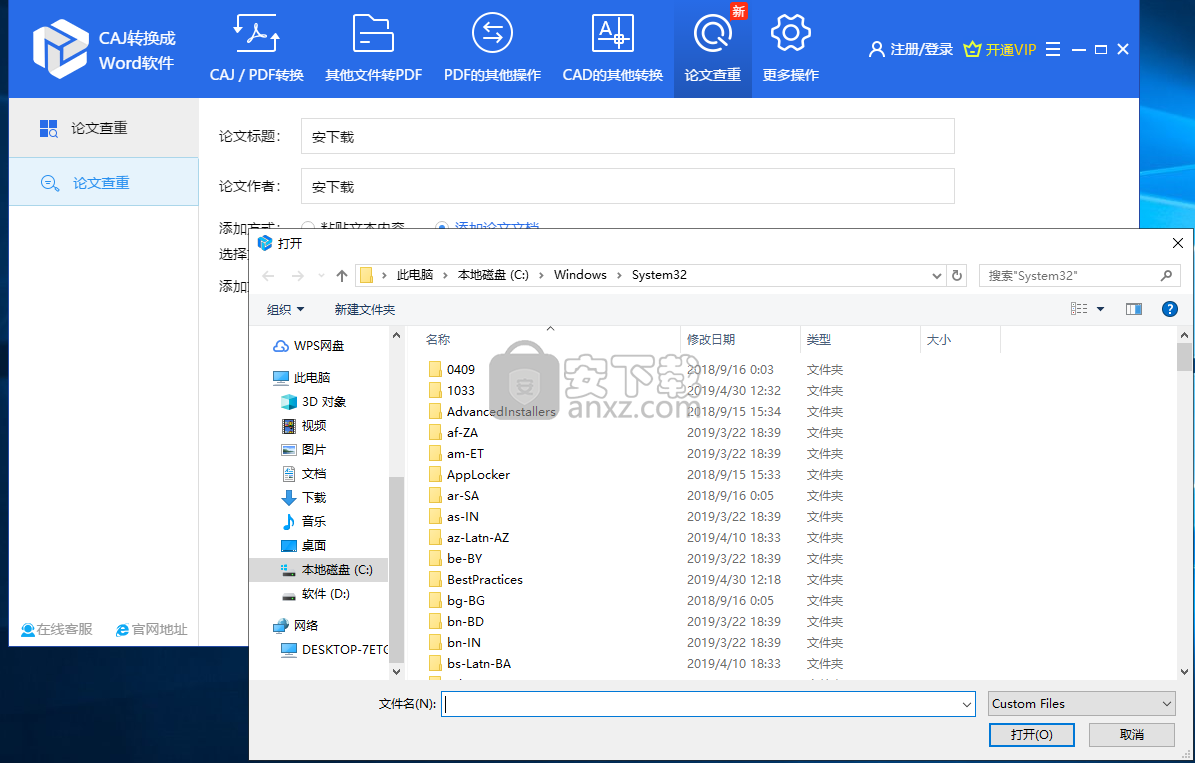This screenshot has height=763, width=1195.
Task: Open the 组织 dropdown menu
Action: click(x=285, y=309)
